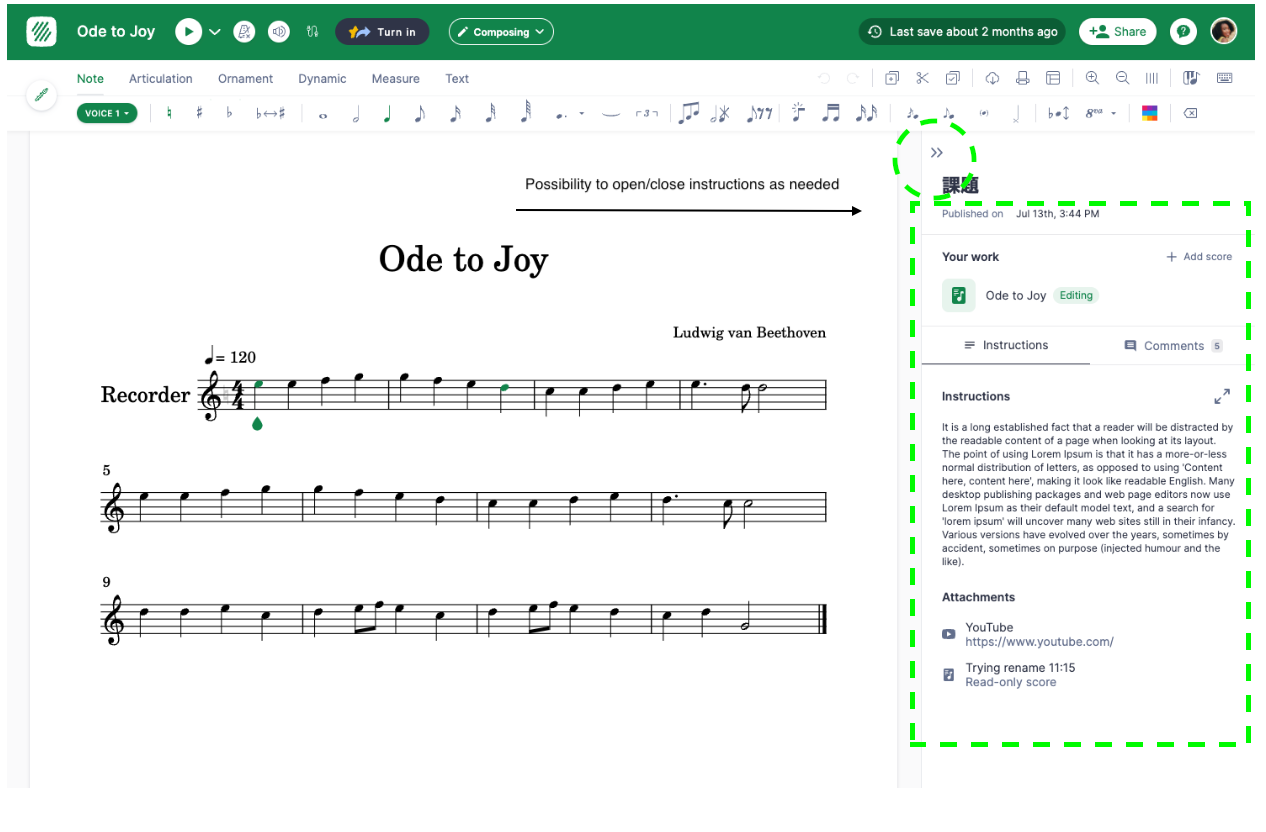Click the two separate eighth notes icon
This screenshot has width=1266, height=832.
[x=866, y=114]
